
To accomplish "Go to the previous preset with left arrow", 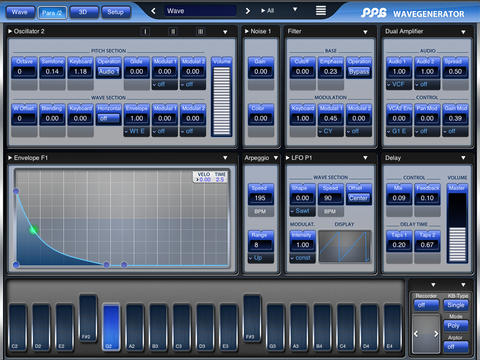I will coord(153,11).
